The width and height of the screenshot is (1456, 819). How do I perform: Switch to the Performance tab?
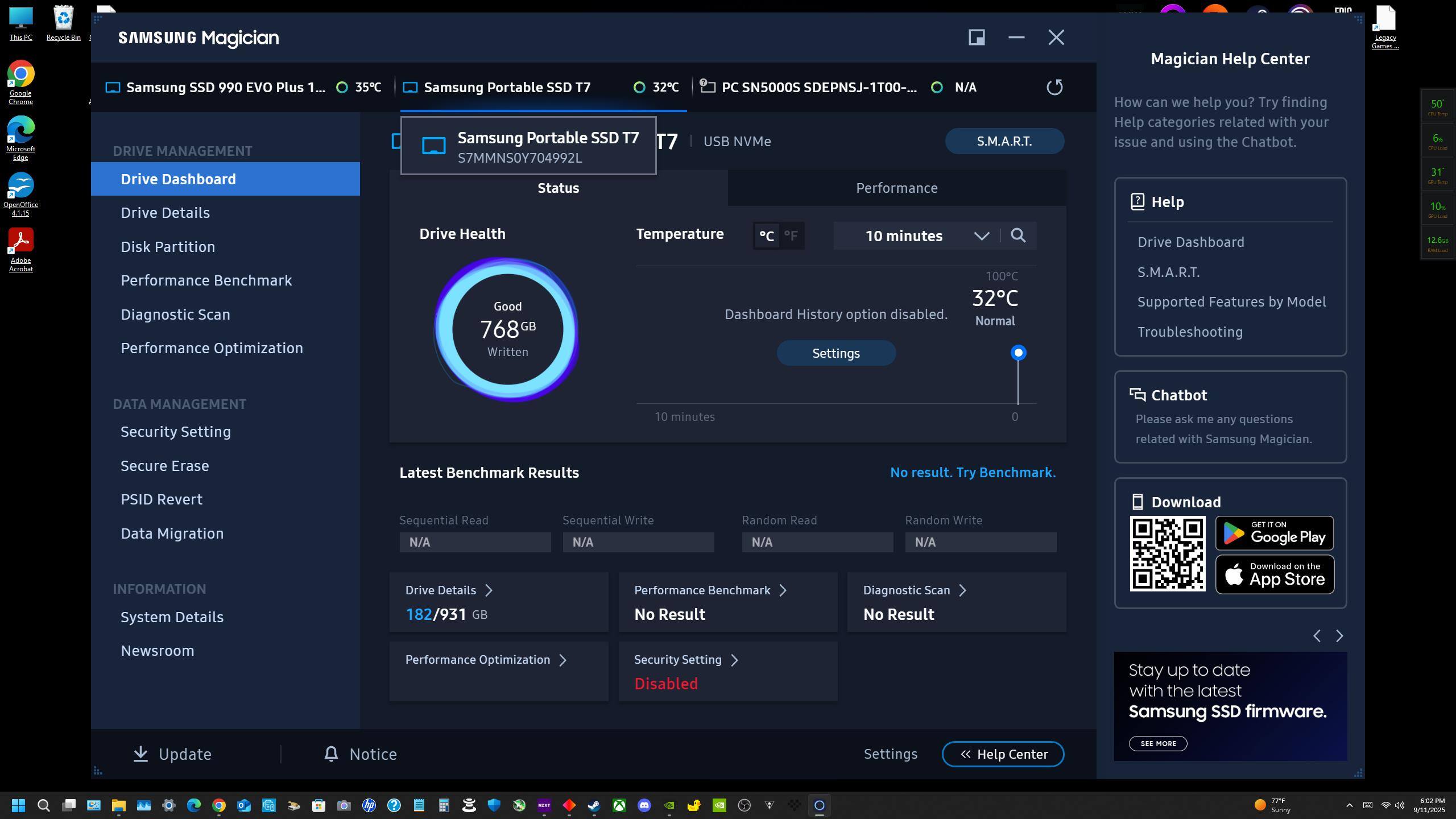(896, 188)
